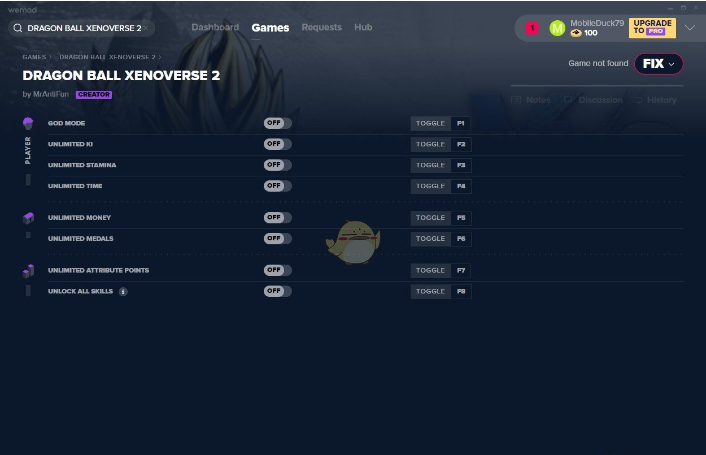Screen dimensions: 706x455
Task: Open the FIX dropdown button
Action: pyautogui.click(x=659, y=63)
